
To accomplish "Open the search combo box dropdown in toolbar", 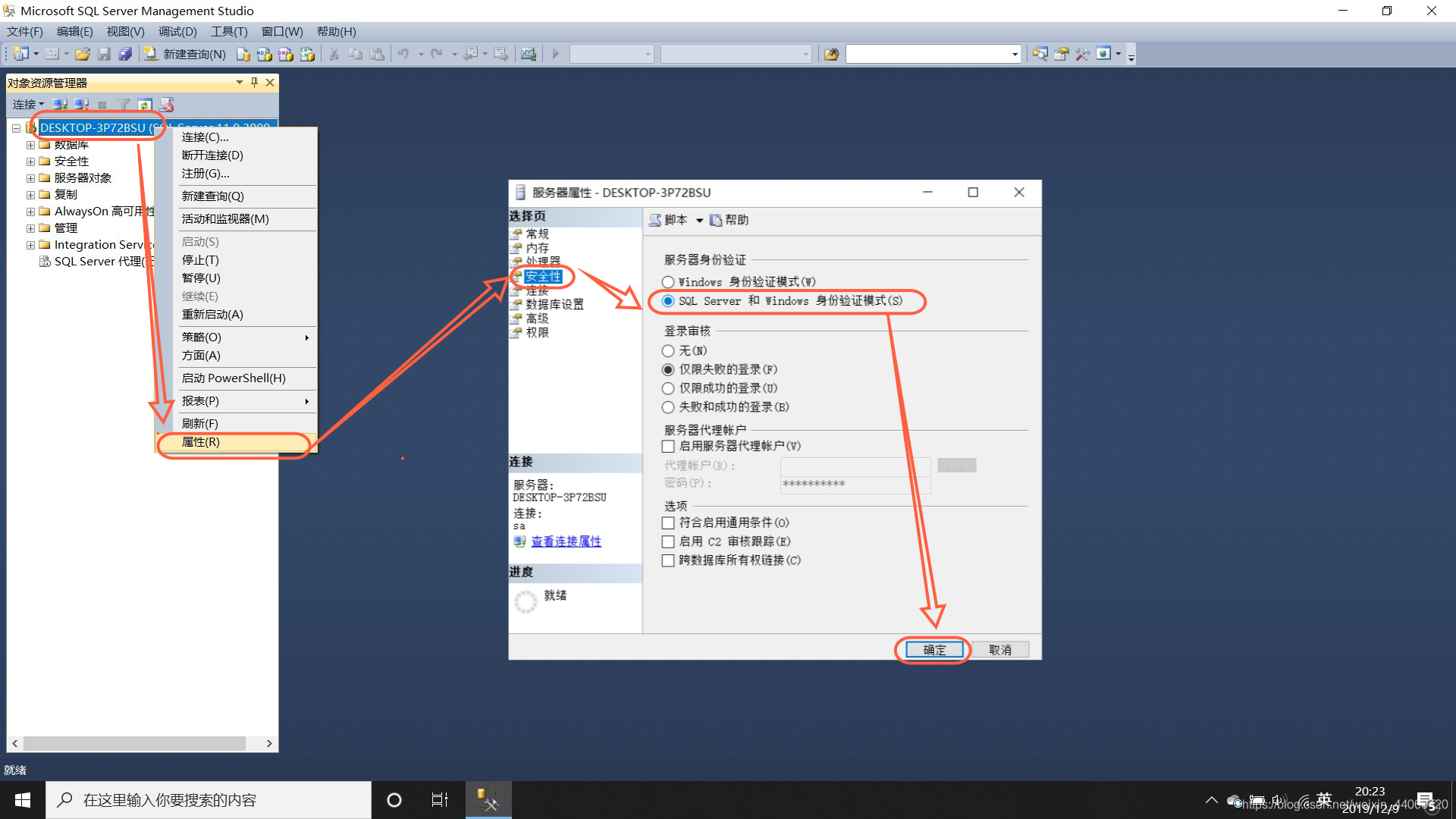I will [1015, 54].
